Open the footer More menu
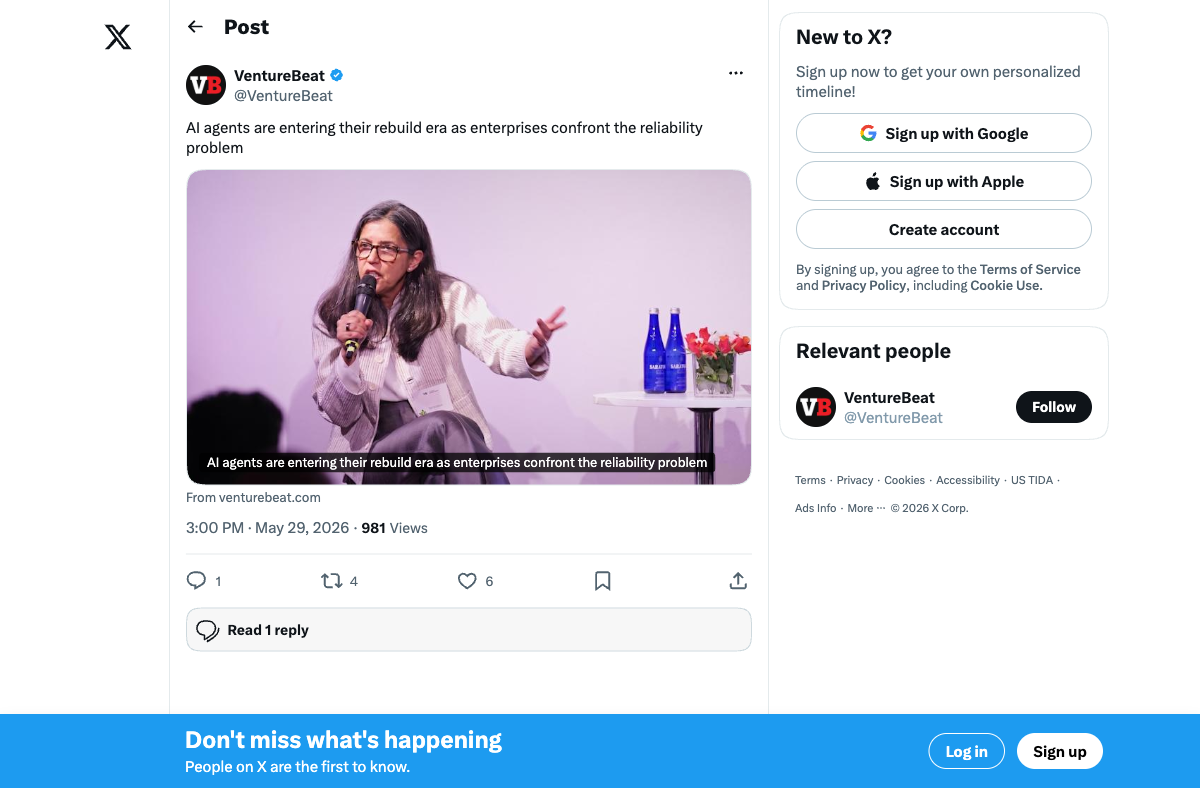This screenshot has height=788, width=1200. [x=866, y=508]
